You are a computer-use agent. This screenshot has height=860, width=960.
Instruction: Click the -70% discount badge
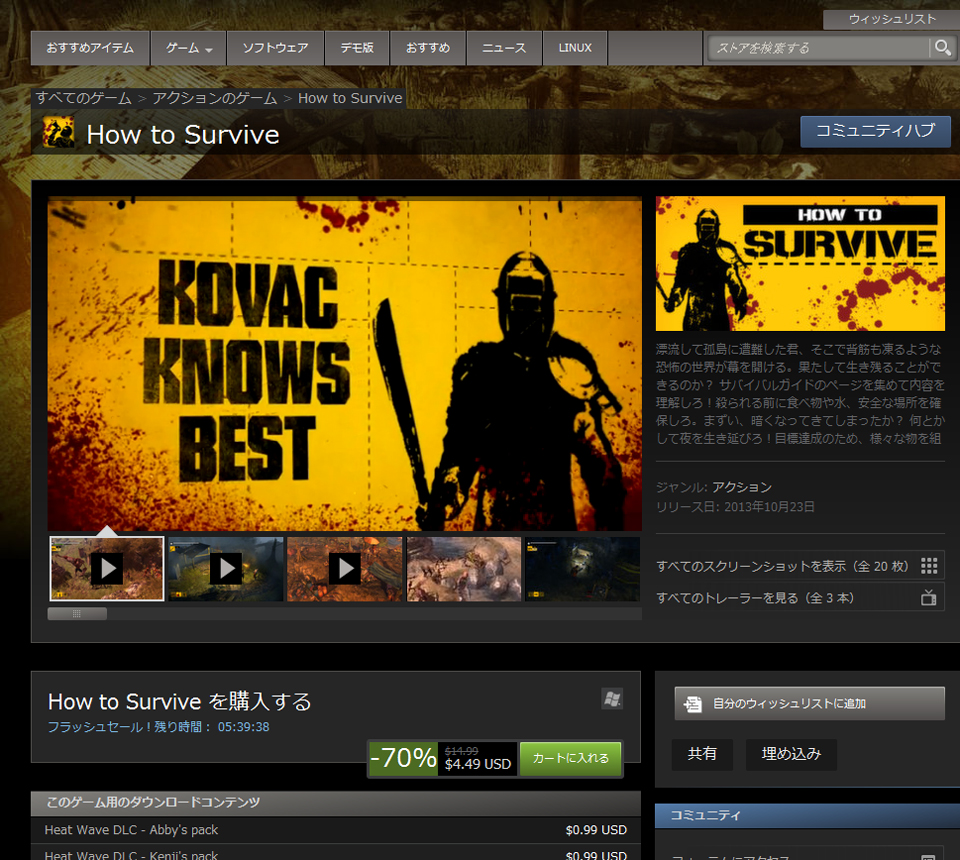pyautogui.click(x=403, y=758)
